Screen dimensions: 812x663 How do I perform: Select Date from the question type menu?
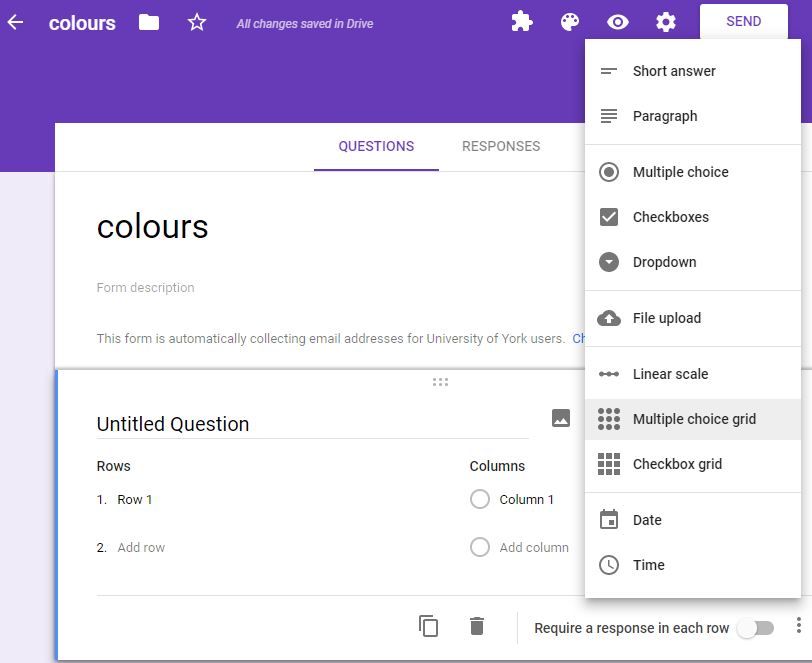tap(646, 520)
